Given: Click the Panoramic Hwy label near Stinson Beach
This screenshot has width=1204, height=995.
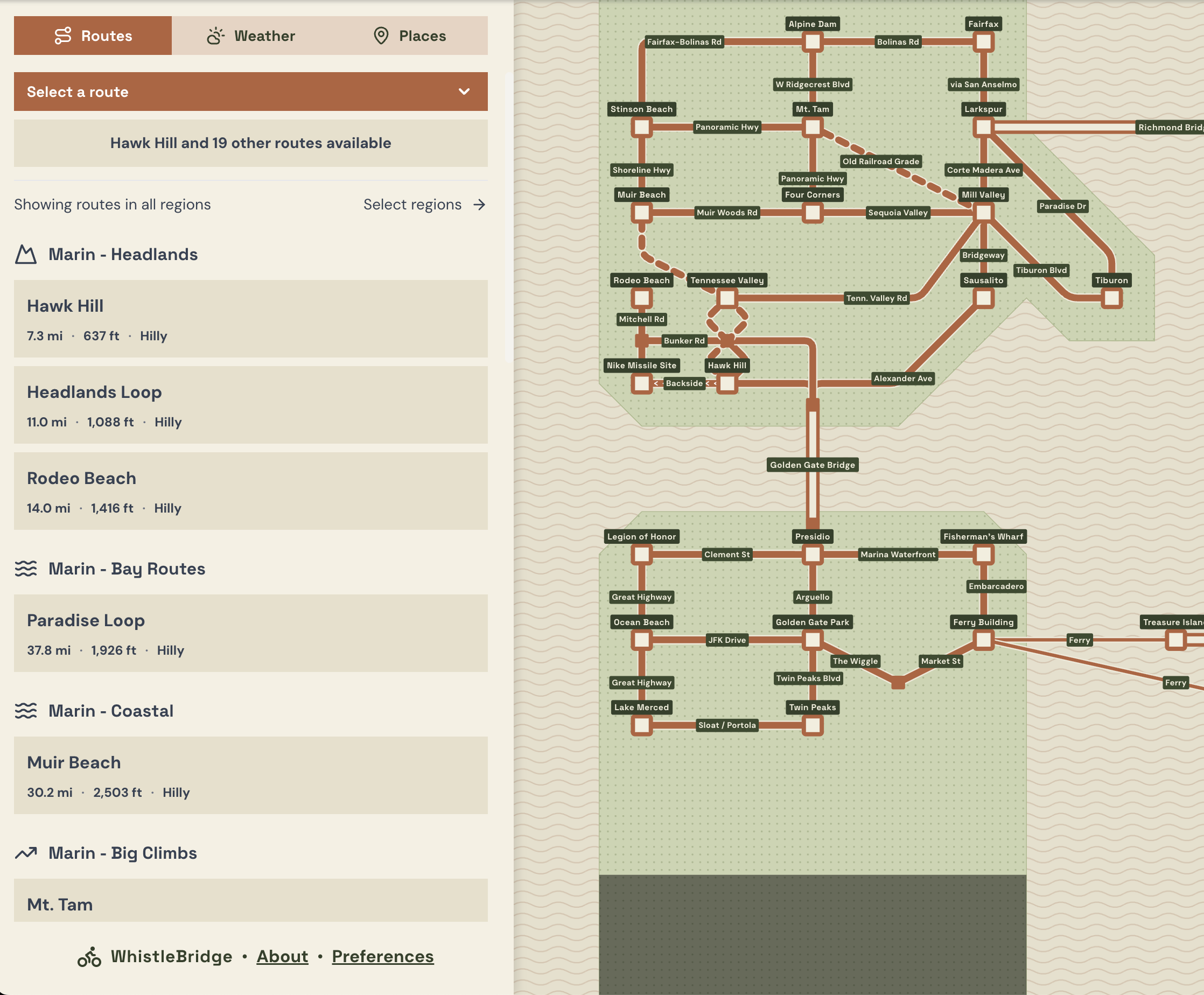Looking at the screenshot, I should [x=727, y=127].
